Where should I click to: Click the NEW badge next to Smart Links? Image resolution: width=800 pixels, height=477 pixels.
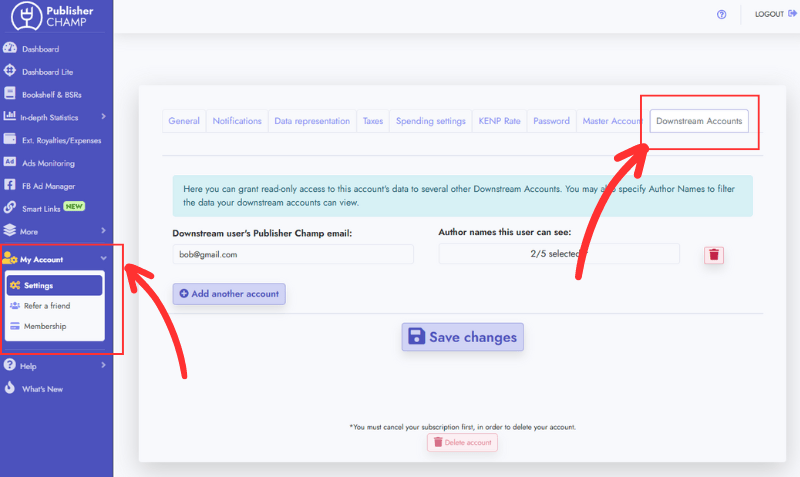(x=74, y=207)
